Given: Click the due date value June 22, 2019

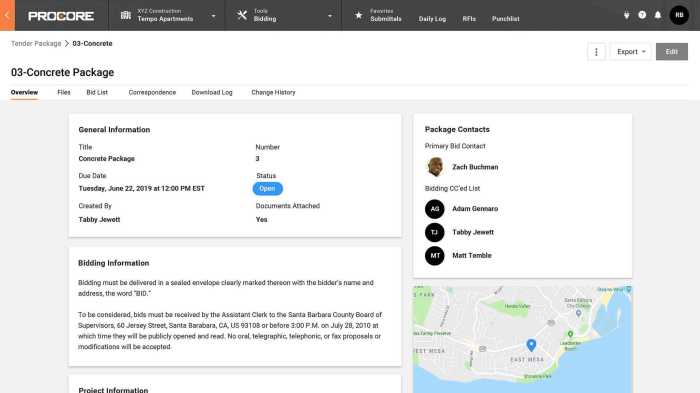Looking at the screenshot, I should 142,188.
